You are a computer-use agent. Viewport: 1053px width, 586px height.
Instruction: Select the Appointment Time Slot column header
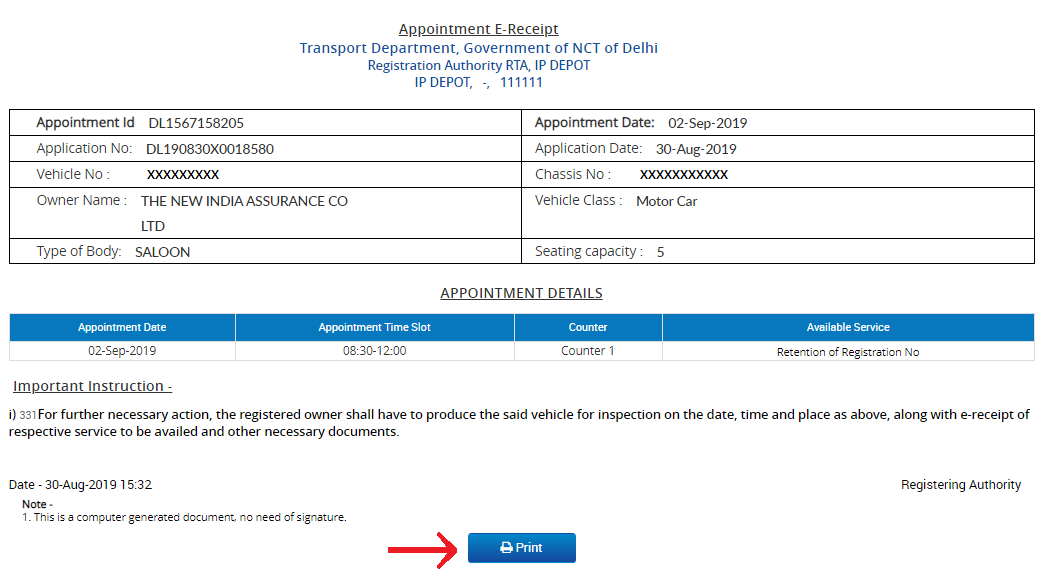click(x=375, y=327)
